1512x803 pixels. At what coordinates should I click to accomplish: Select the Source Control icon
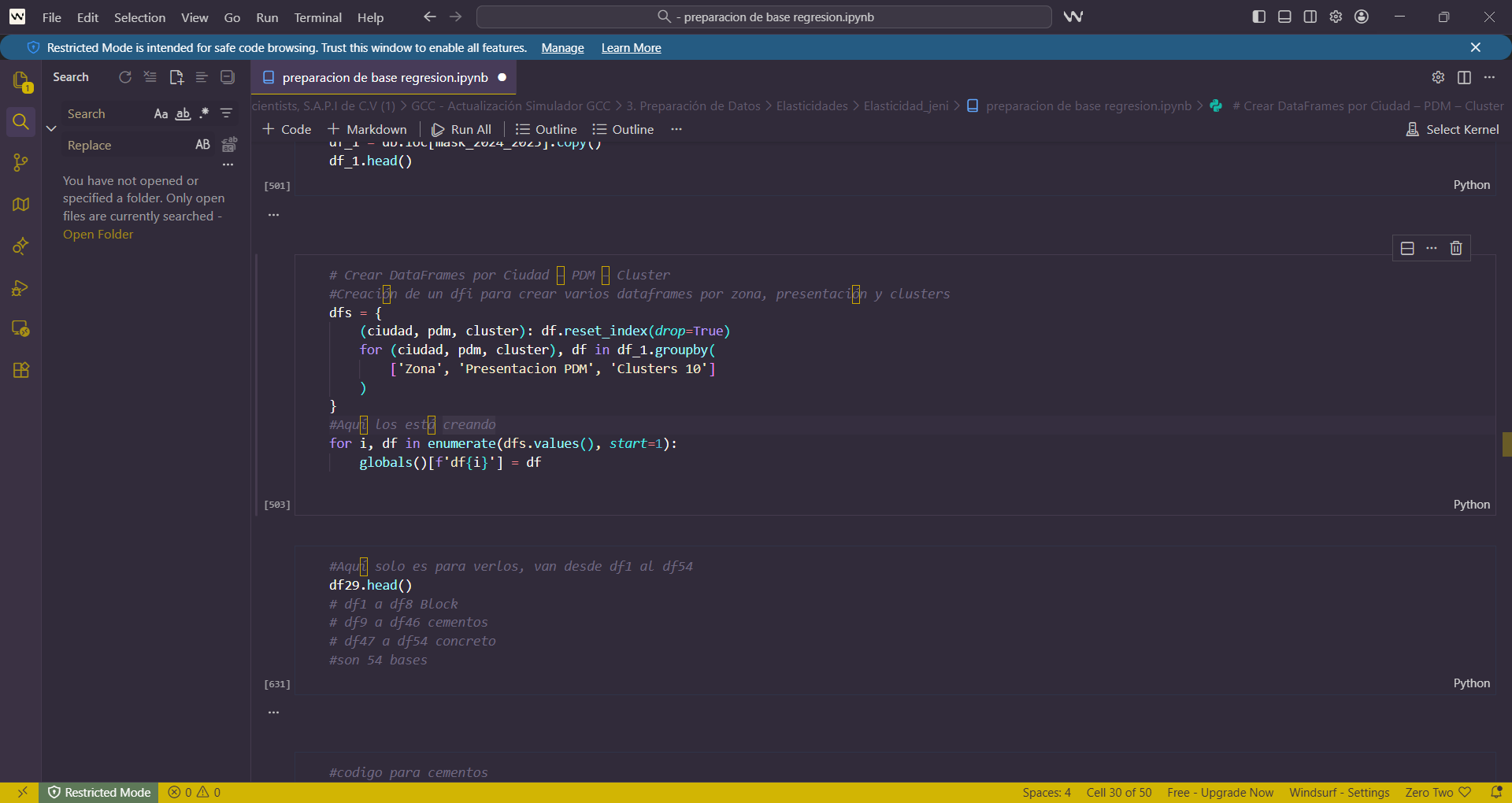pos(21,162)
